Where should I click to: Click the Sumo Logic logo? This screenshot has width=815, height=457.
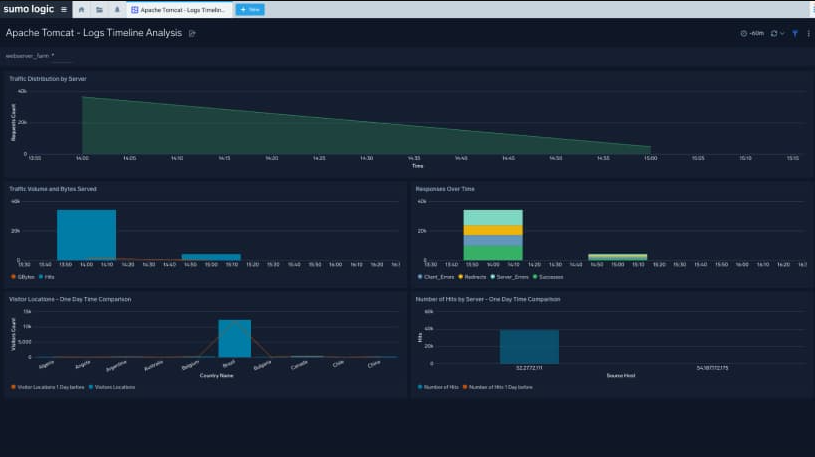tap(28, 9)
